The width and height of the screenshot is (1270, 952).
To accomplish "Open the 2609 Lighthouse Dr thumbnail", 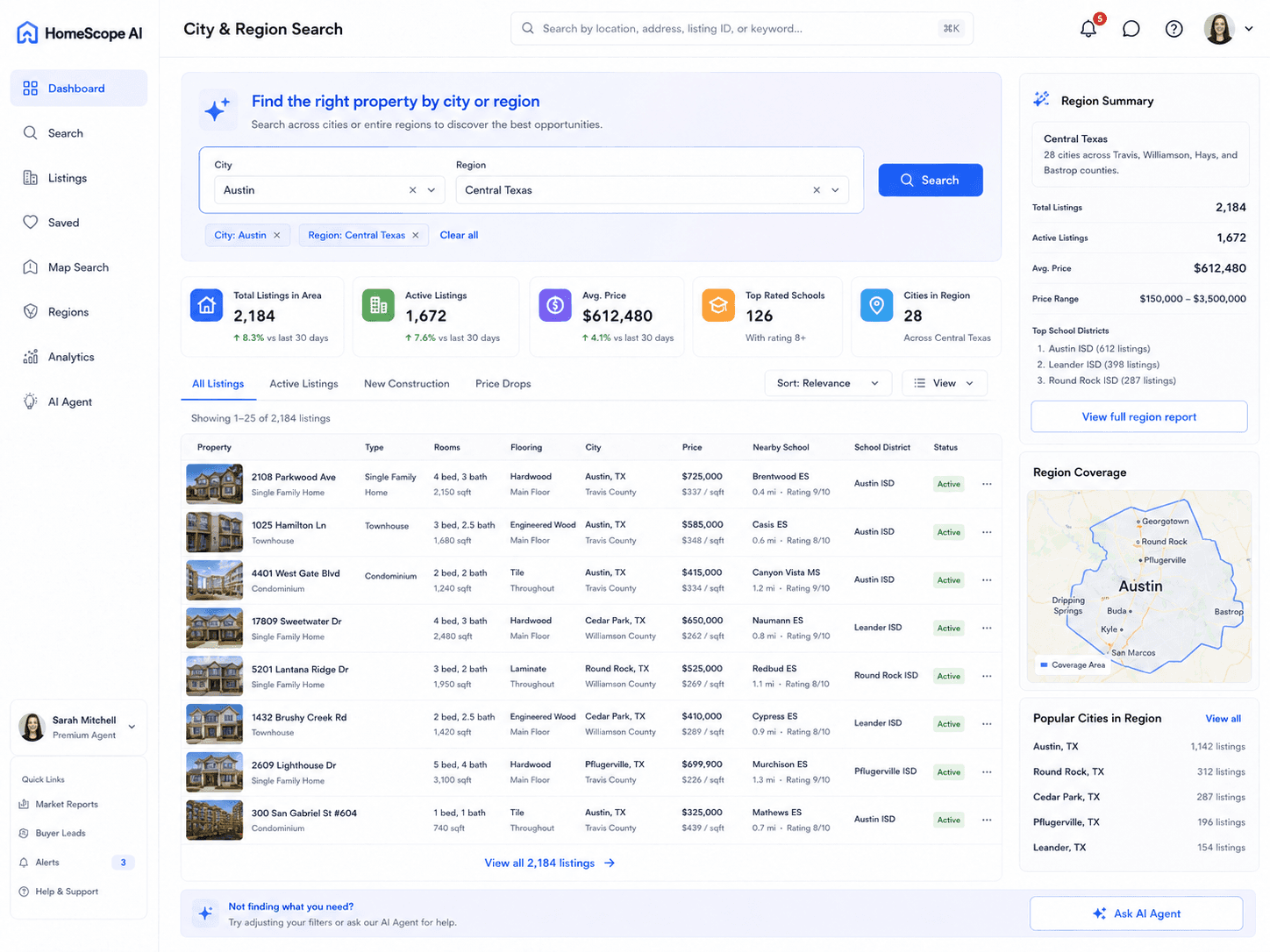I will 215,772.
